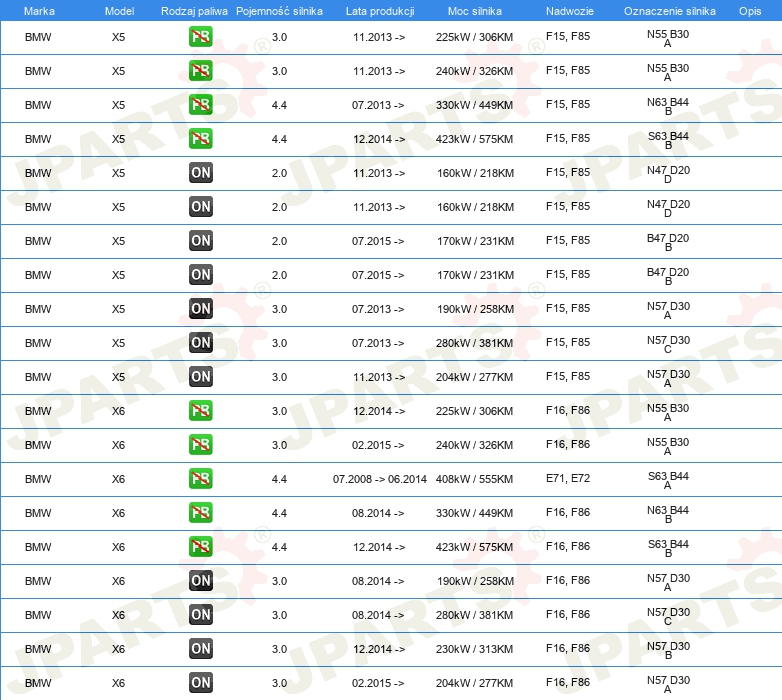Viewport: 782px width, 700px height.
Task: Click petrol fuel icon in X5 225kW/306KM row
Action: coord(201,37)
